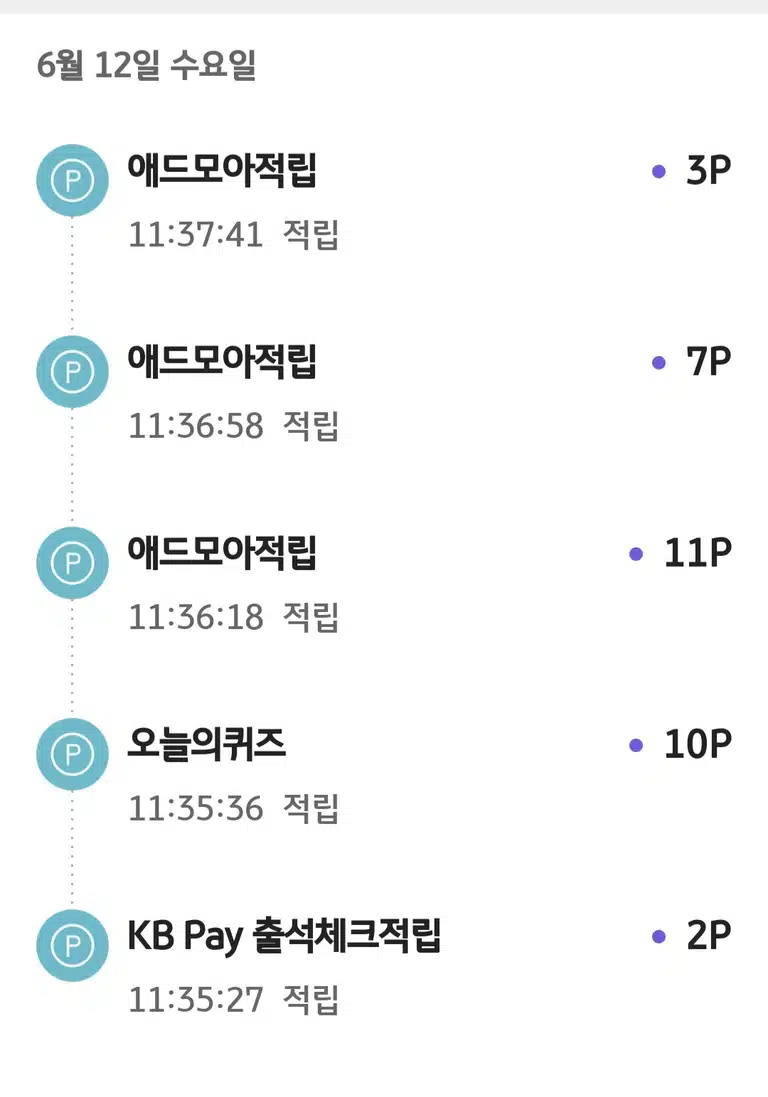Tap the 6월 12일 수요일 date header

[146, 65]
